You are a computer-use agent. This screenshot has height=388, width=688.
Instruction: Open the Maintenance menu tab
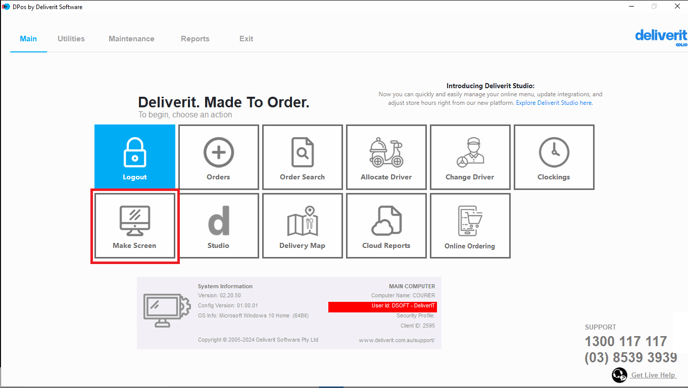[x=131, y=39]
